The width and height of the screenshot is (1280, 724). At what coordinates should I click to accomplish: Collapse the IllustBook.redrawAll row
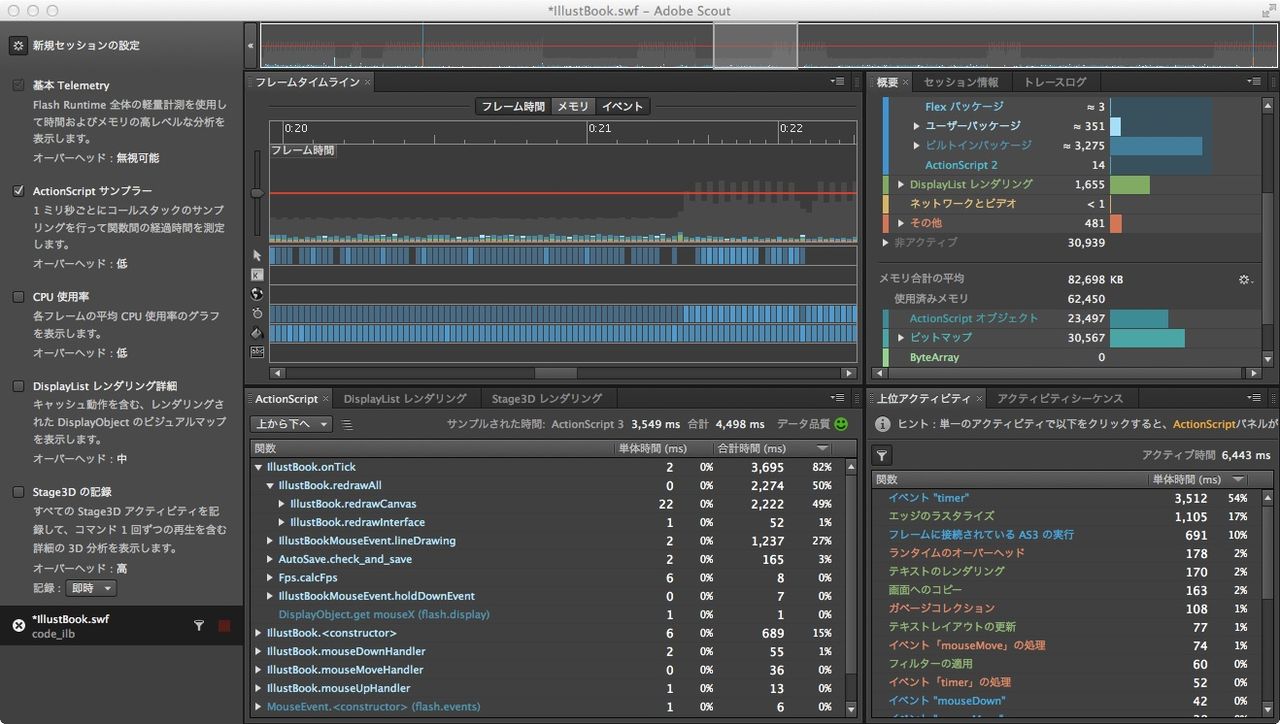270,485
